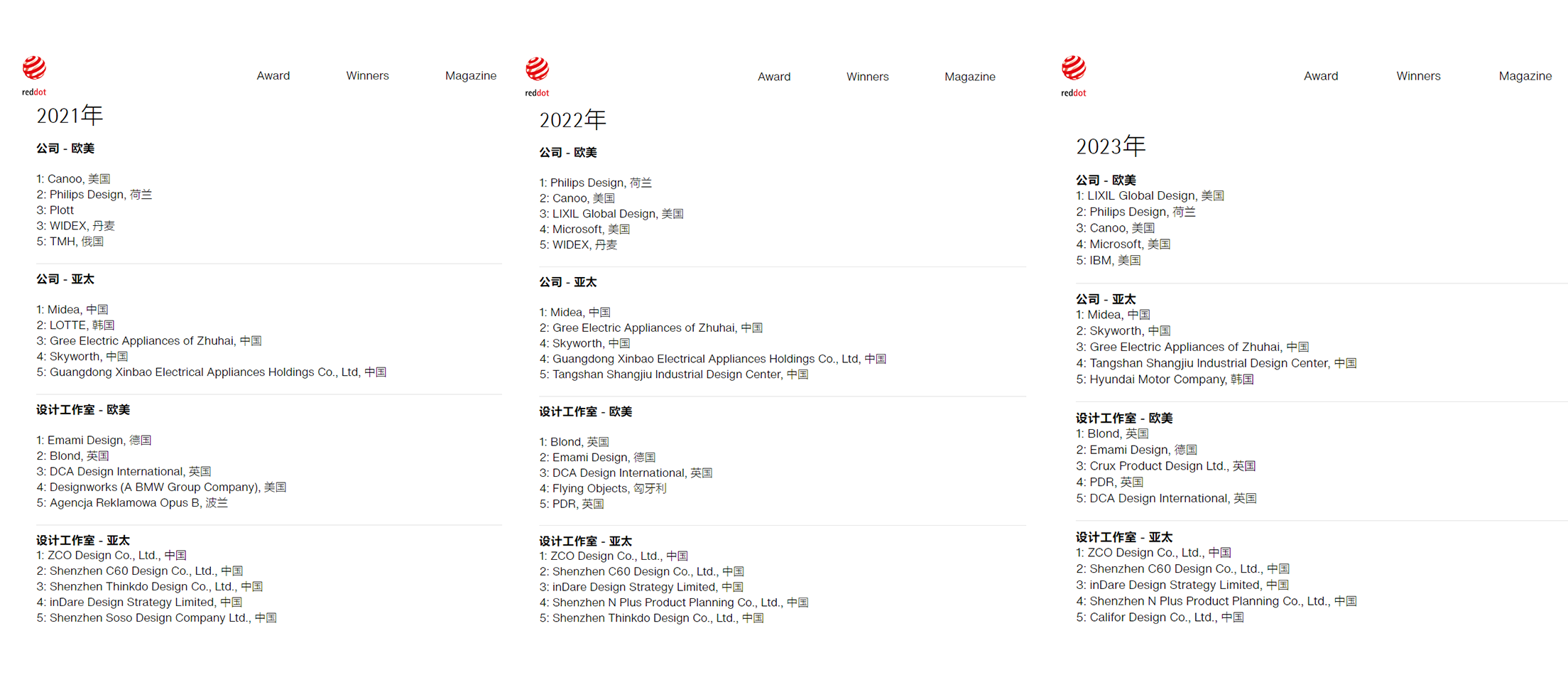Viewport: 1568px width, 675px height.
Task: Click '1: Emami Design, 德国' in the 2021 list
Action: [x=94, y=440]
